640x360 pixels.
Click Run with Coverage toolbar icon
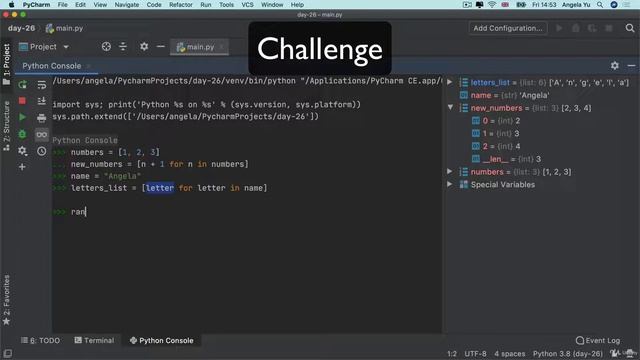click(x=592, y=28)
